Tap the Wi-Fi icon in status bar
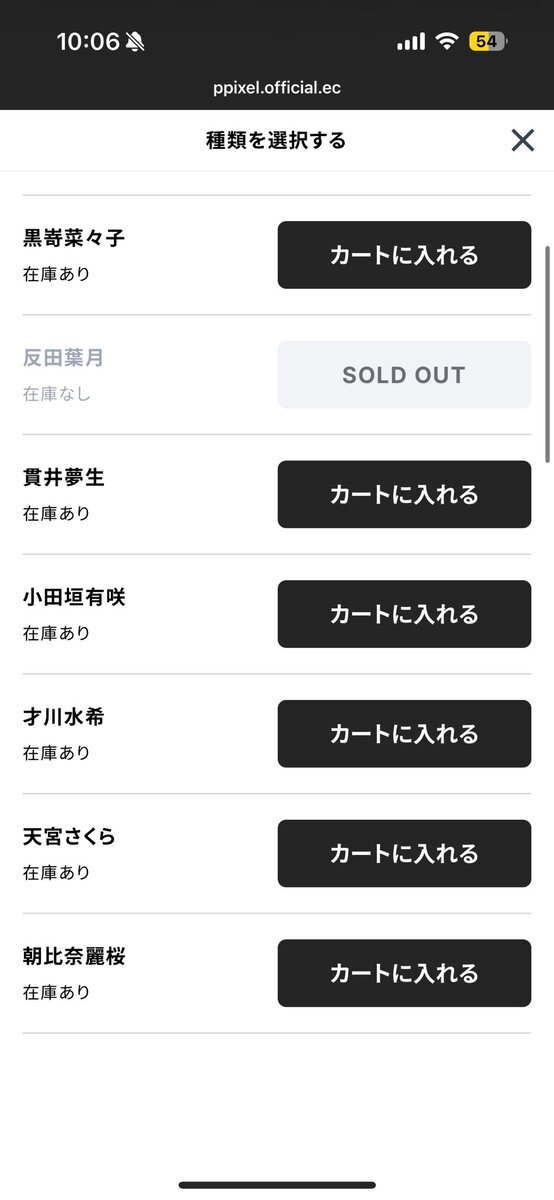This screenshot has width=554, height=1200. click(x=447, y=41)
